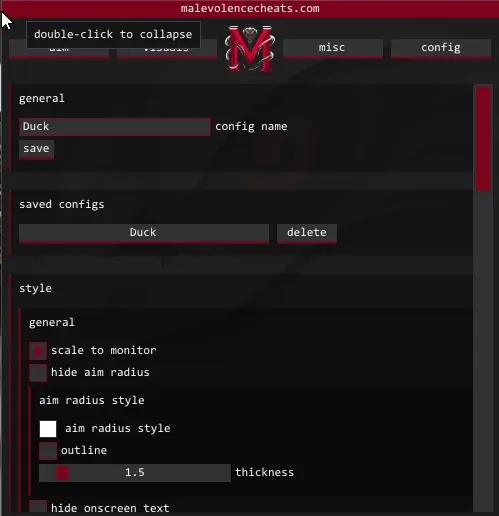This screenshot has height=516, width=499.
Task: Select the top general section header
Action: (x=42, y=99)
